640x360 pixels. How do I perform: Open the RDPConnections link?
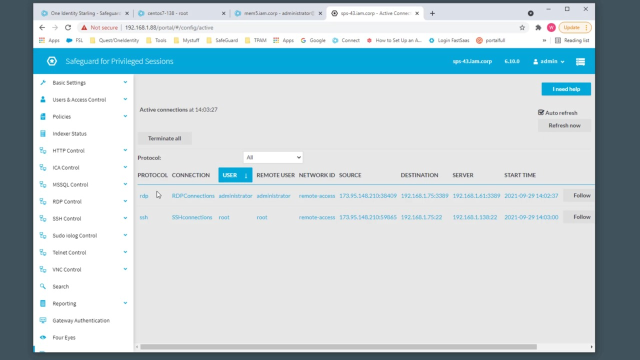[x=193, y=196]
